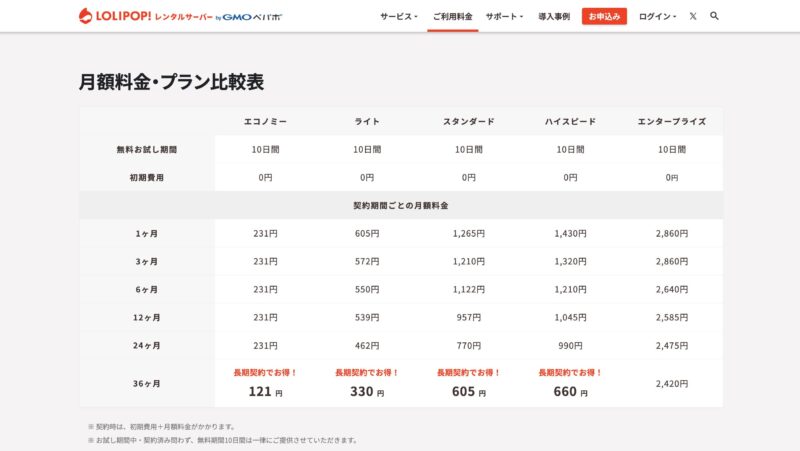
Task: Click the GMOペパボ logo text
Action: [252, 17]
